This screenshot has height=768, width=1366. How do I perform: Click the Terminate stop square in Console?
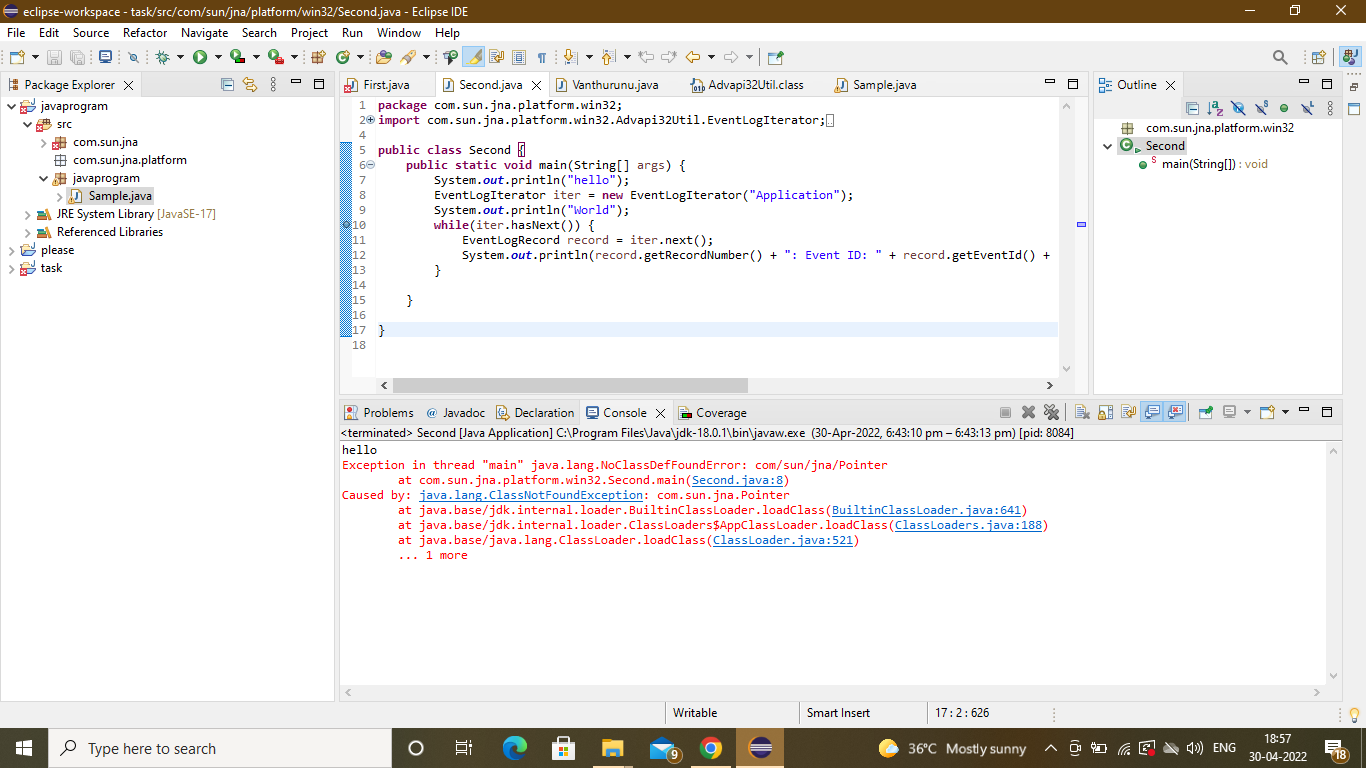pyautogui.click(x=1005, y=412)
